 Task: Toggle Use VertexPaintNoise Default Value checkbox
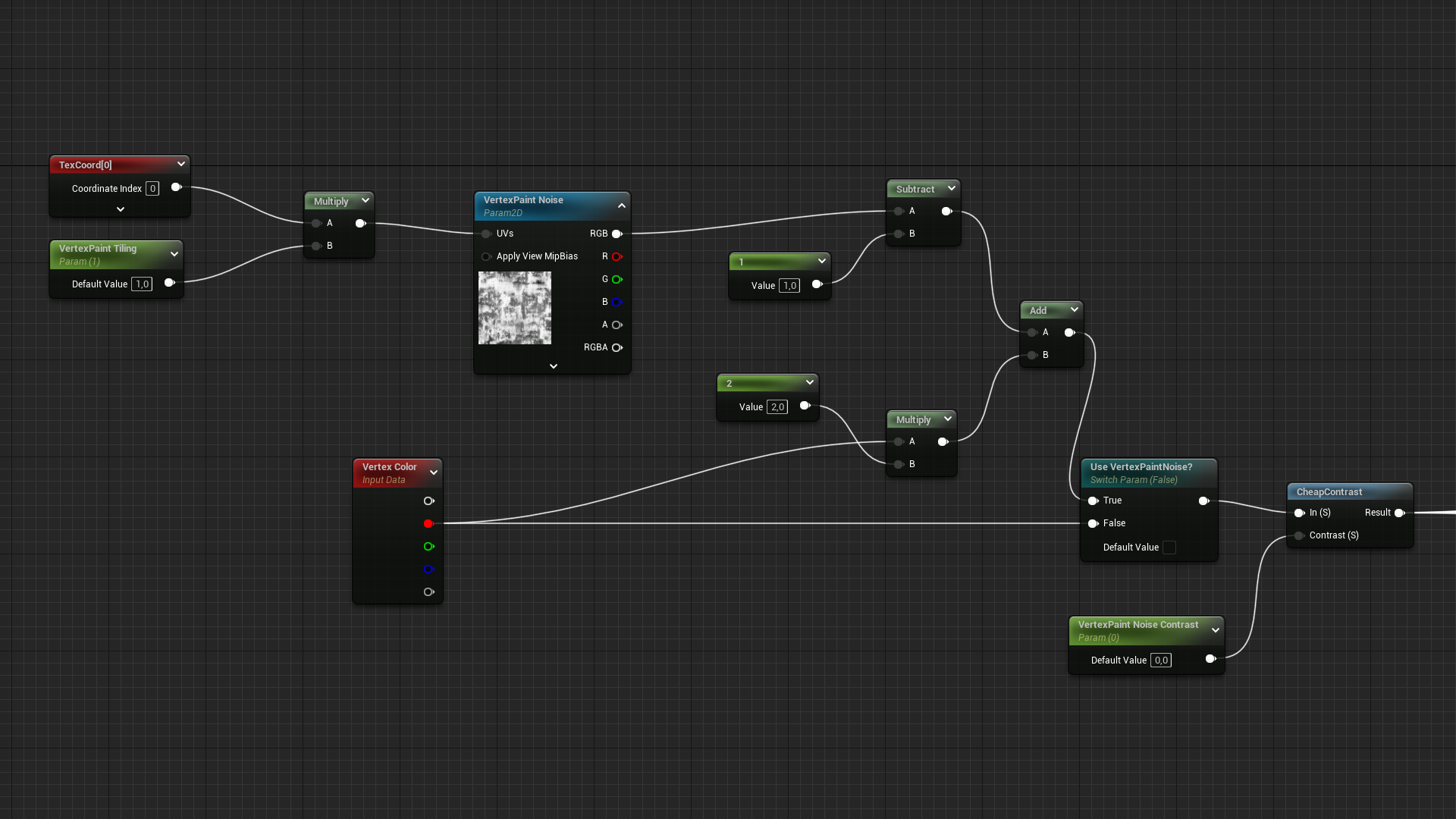point(1169,548)
